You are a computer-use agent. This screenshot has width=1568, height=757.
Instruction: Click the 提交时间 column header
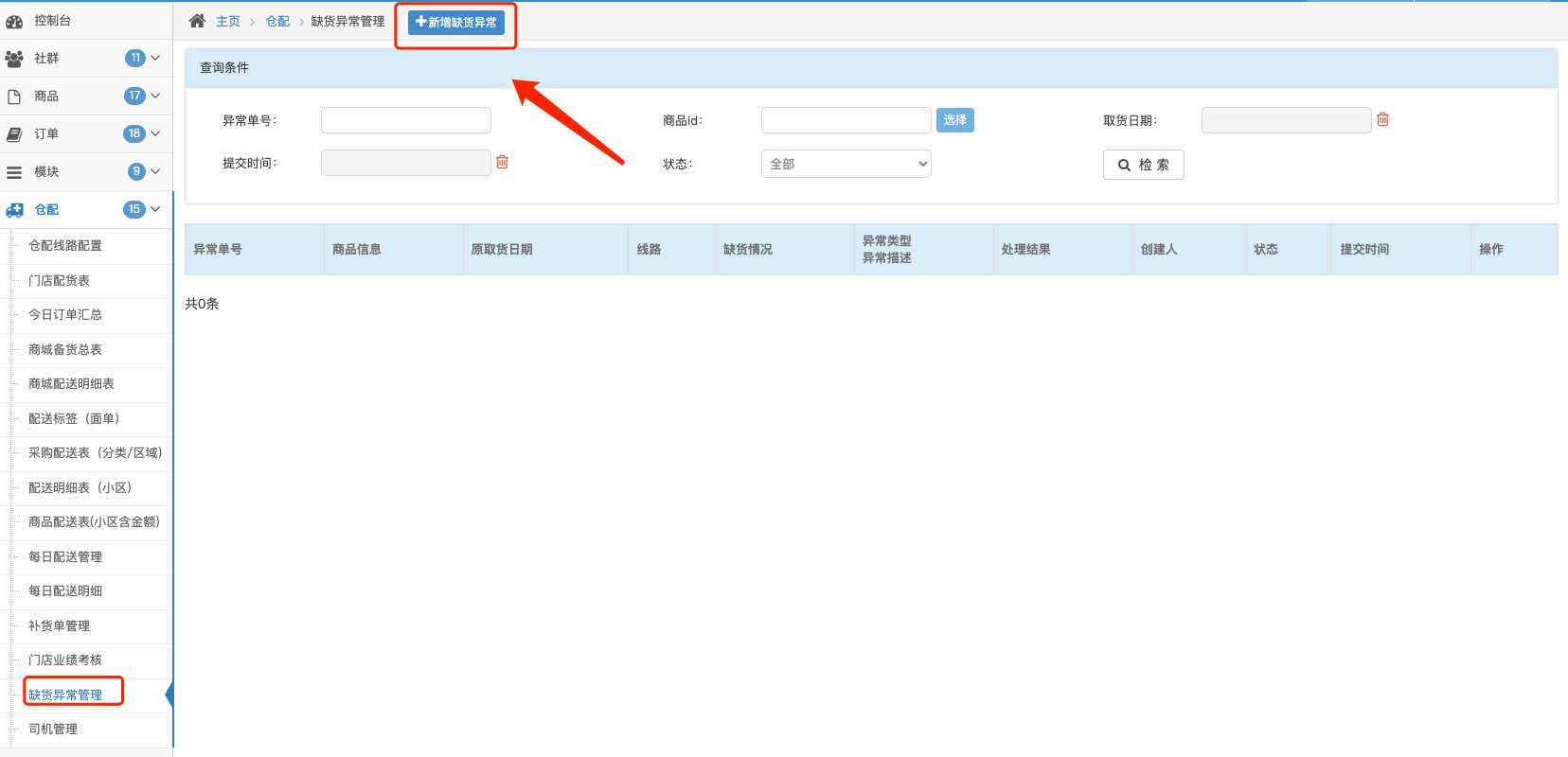tap(1400, 249)
